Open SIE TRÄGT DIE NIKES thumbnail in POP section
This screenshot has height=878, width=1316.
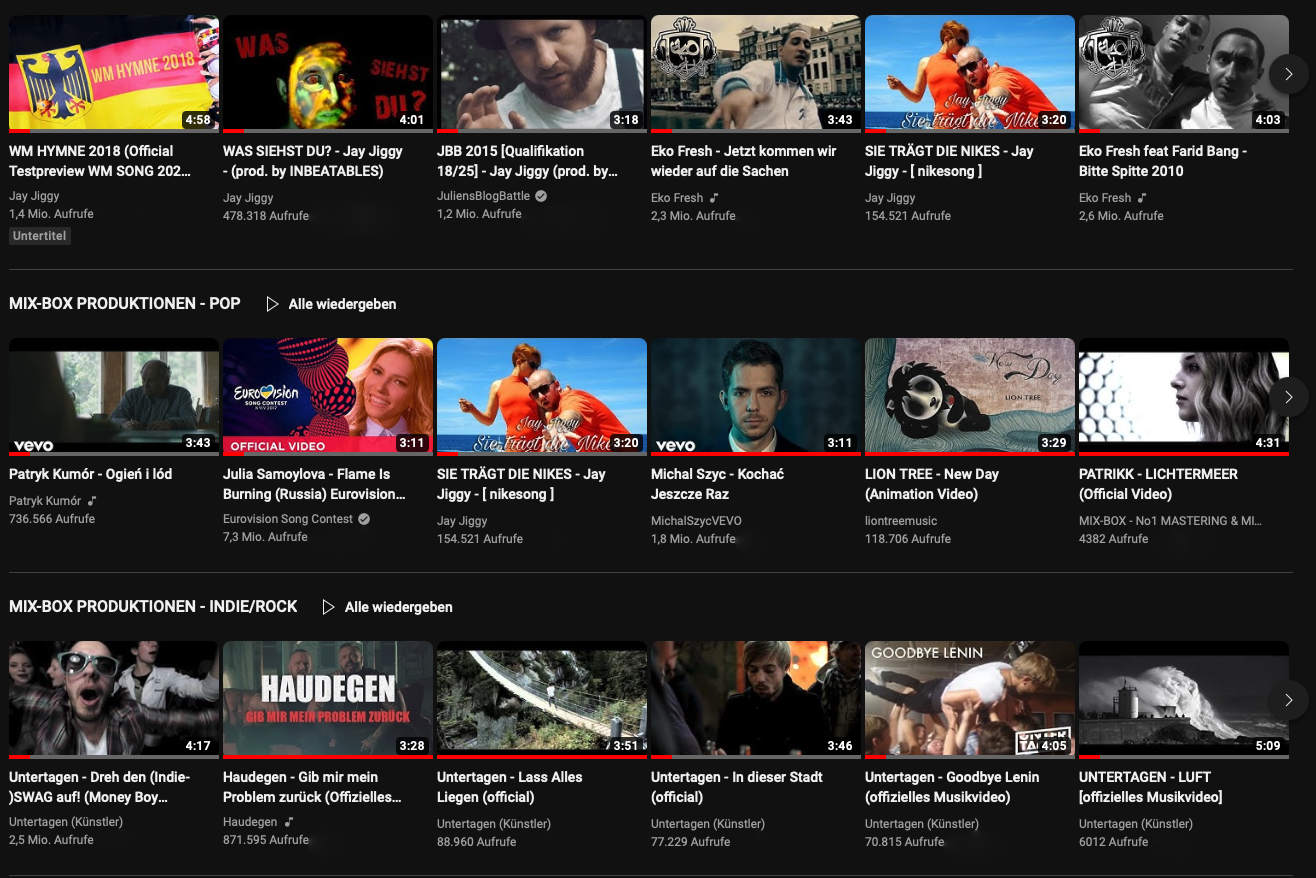(542, 396)
